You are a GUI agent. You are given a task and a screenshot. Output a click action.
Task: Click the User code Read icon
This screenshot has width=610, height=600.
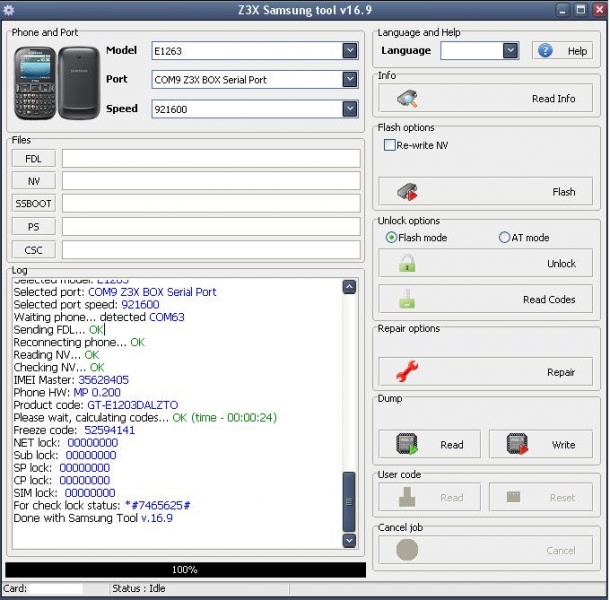coord(407,497)
